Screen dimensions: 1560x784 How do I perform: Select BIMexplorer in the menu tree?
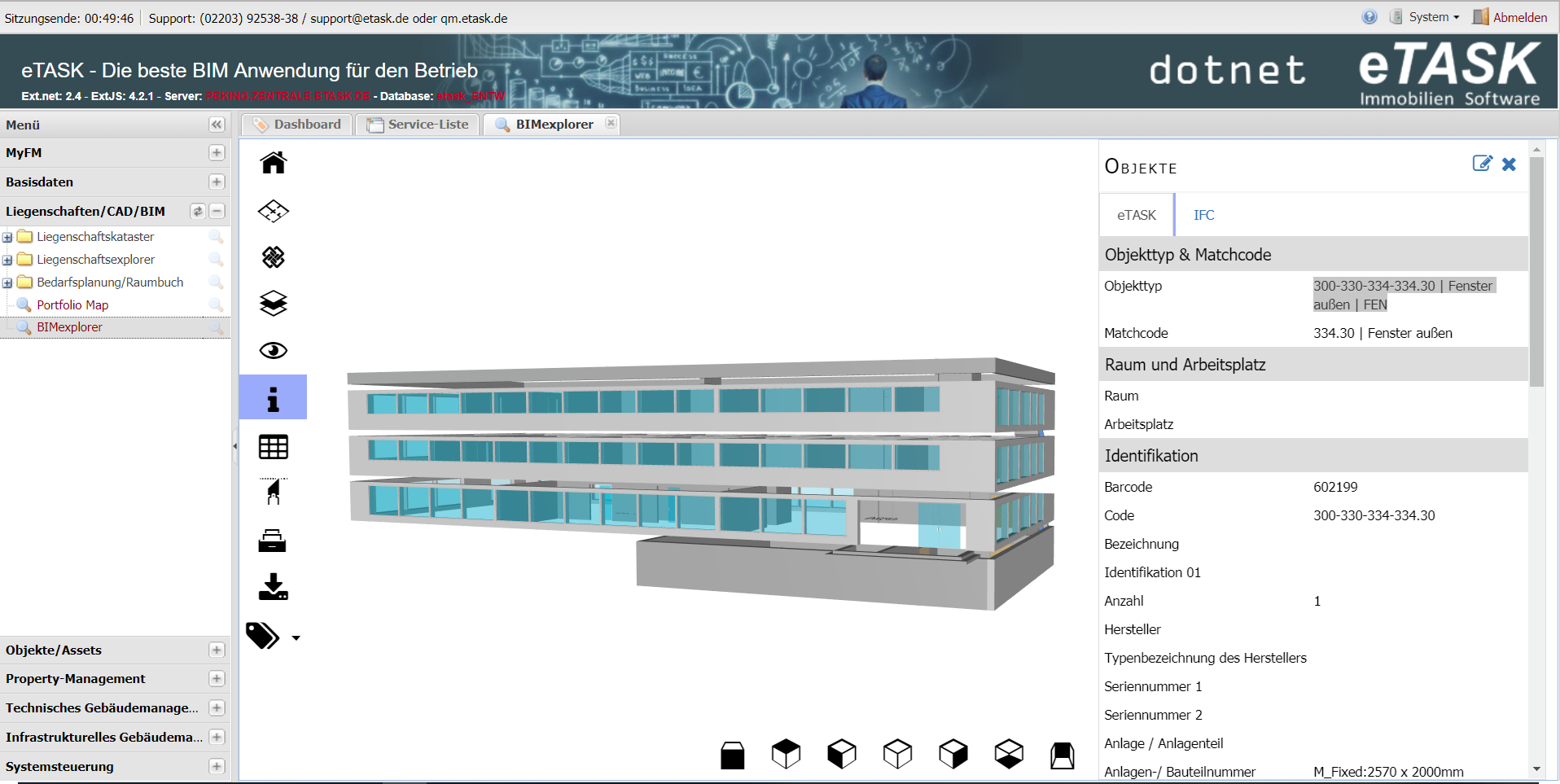(69, 327)
